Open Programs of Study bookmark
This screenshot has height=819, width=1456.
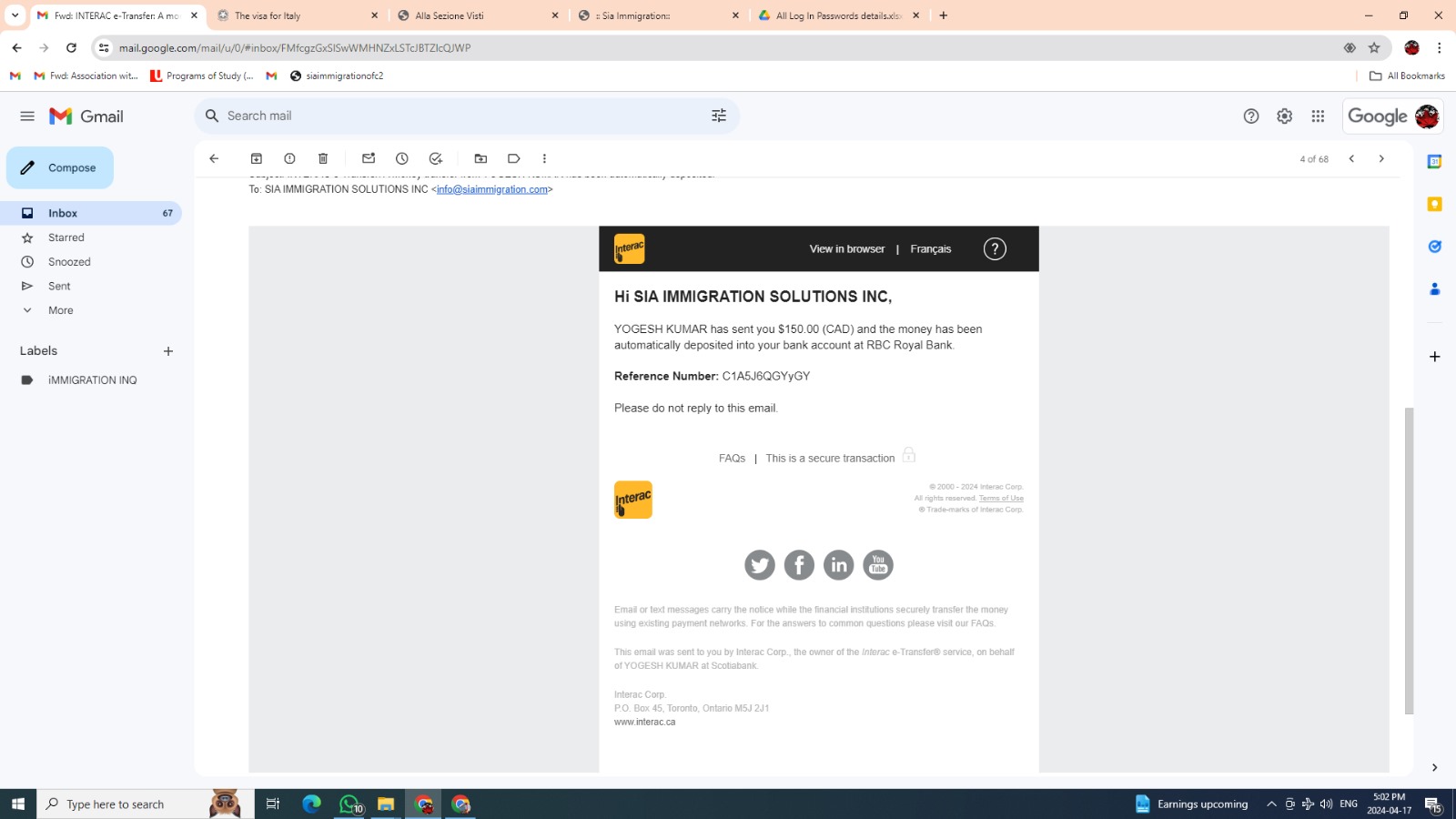pyautogui.click(x=202, y=76)
